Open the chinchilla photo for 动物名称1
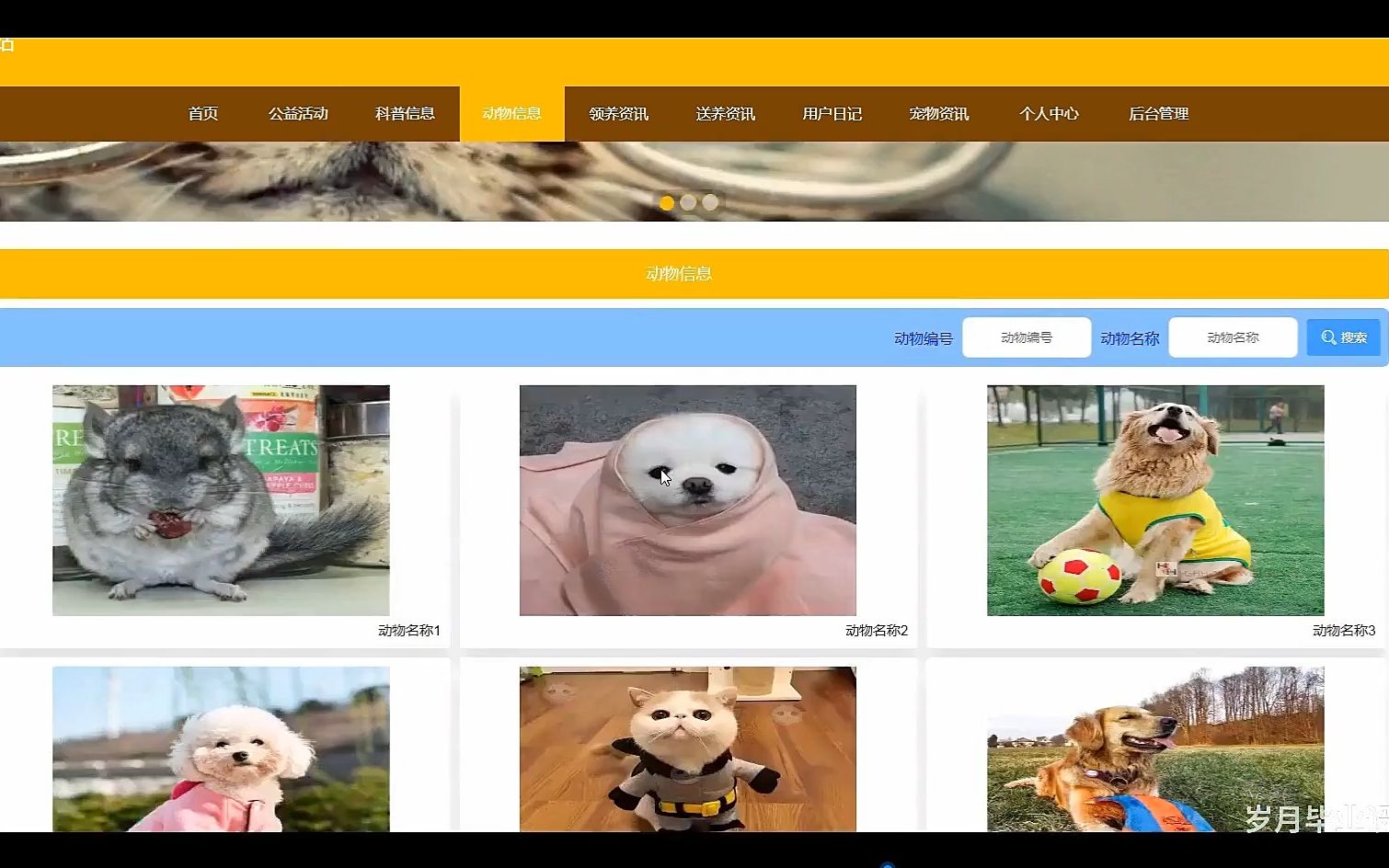 click(x=221, y=500)
